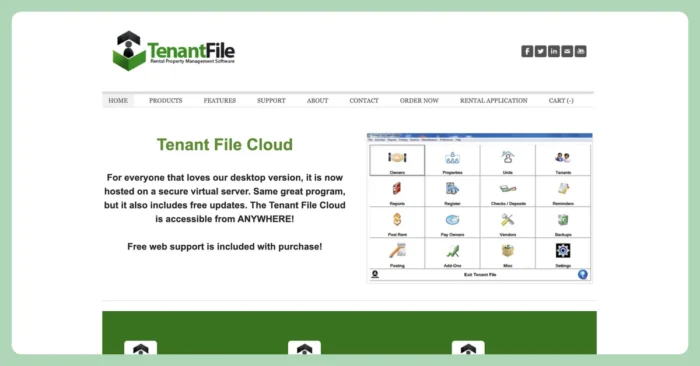Open the Tenants tile
The height and width of the screenshot is (366, 700).
click(563, 160)
